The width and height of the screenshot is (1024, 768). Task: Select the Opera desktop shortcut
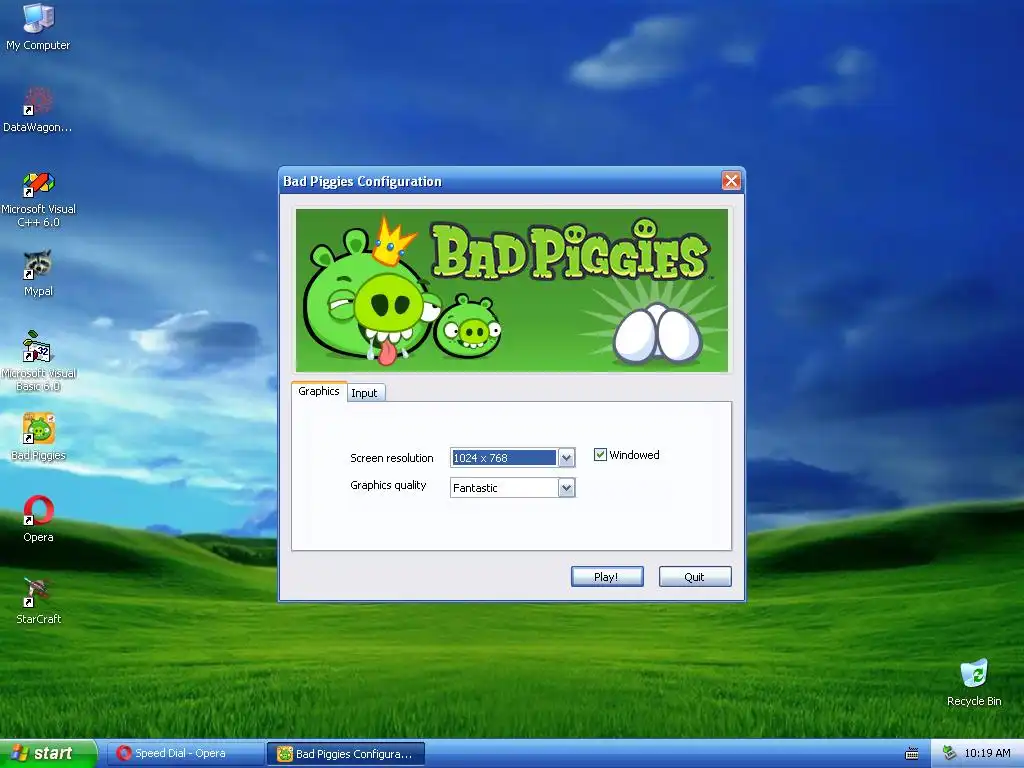38,519
